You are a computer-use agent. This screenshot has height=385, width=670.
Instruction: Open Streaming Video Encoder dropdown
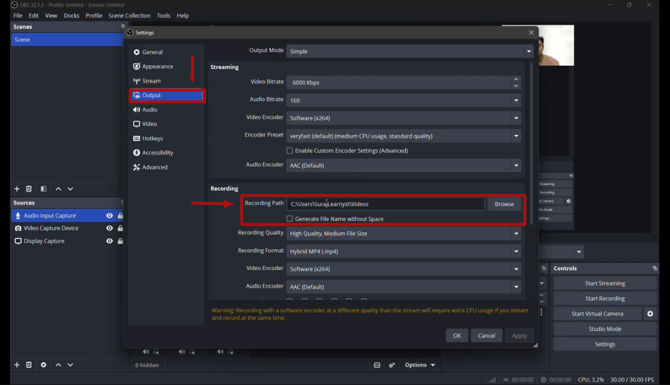tap(403, 118)
